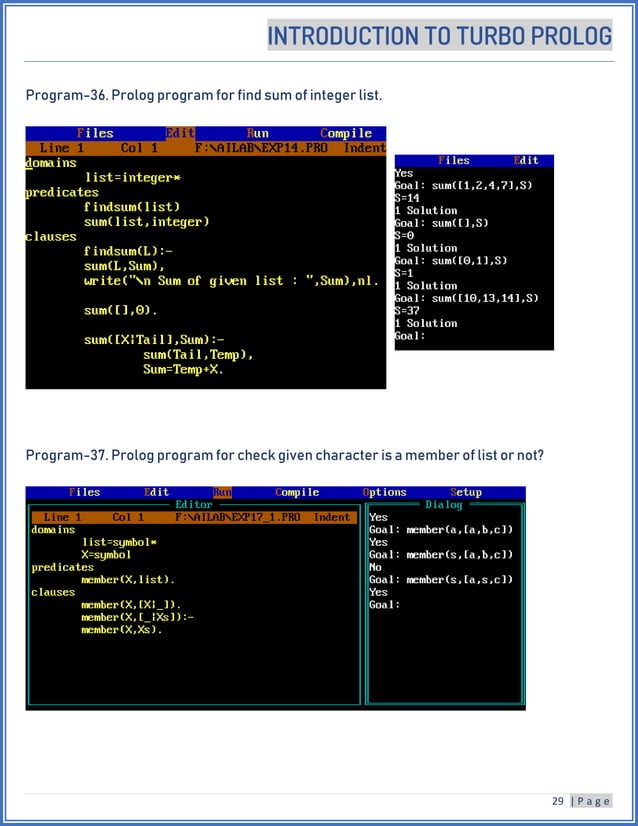Screen dimensions: 638x826
Task: Open Files menu in Program-37 window
Action: pyautogui.click(x=84, y=492)
